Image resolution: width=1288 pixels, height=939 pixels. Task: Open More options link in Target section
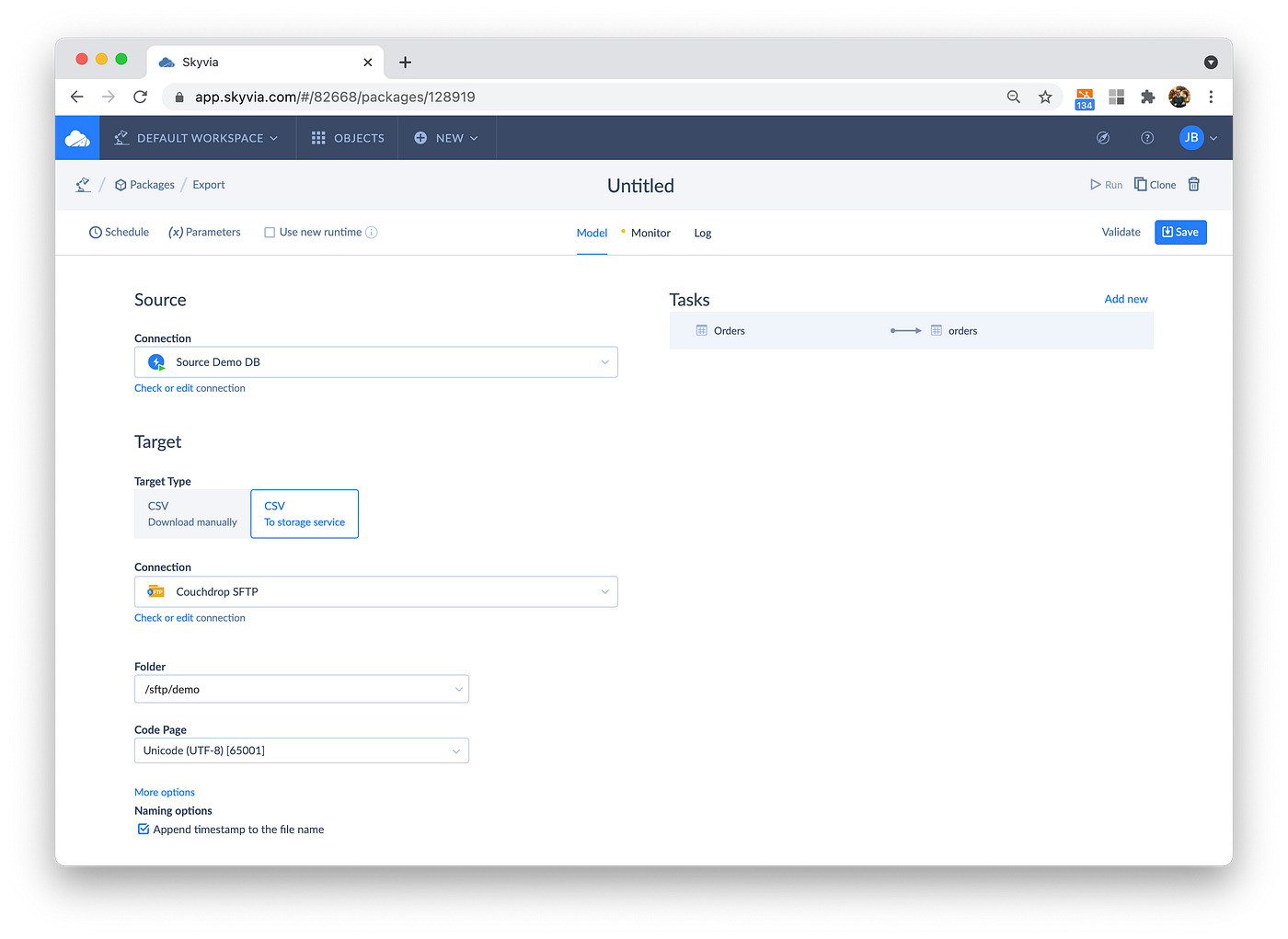(x=164, y=792)
